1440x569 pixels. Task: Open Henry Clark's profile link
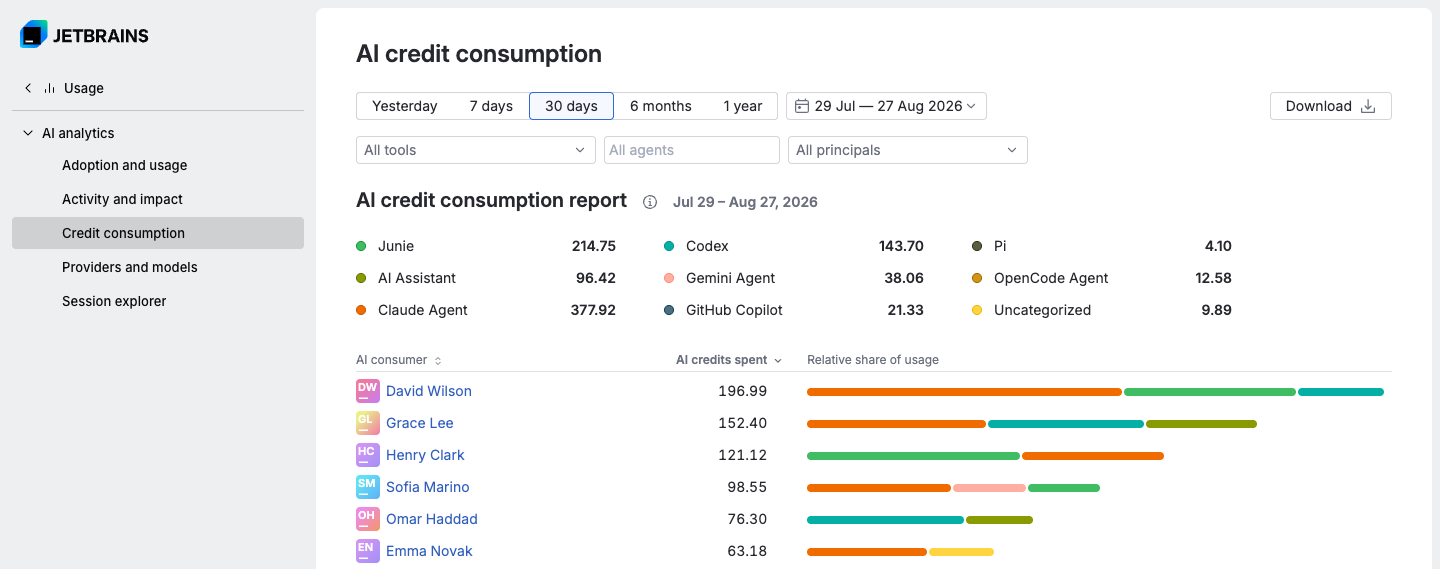click(425, 455)
